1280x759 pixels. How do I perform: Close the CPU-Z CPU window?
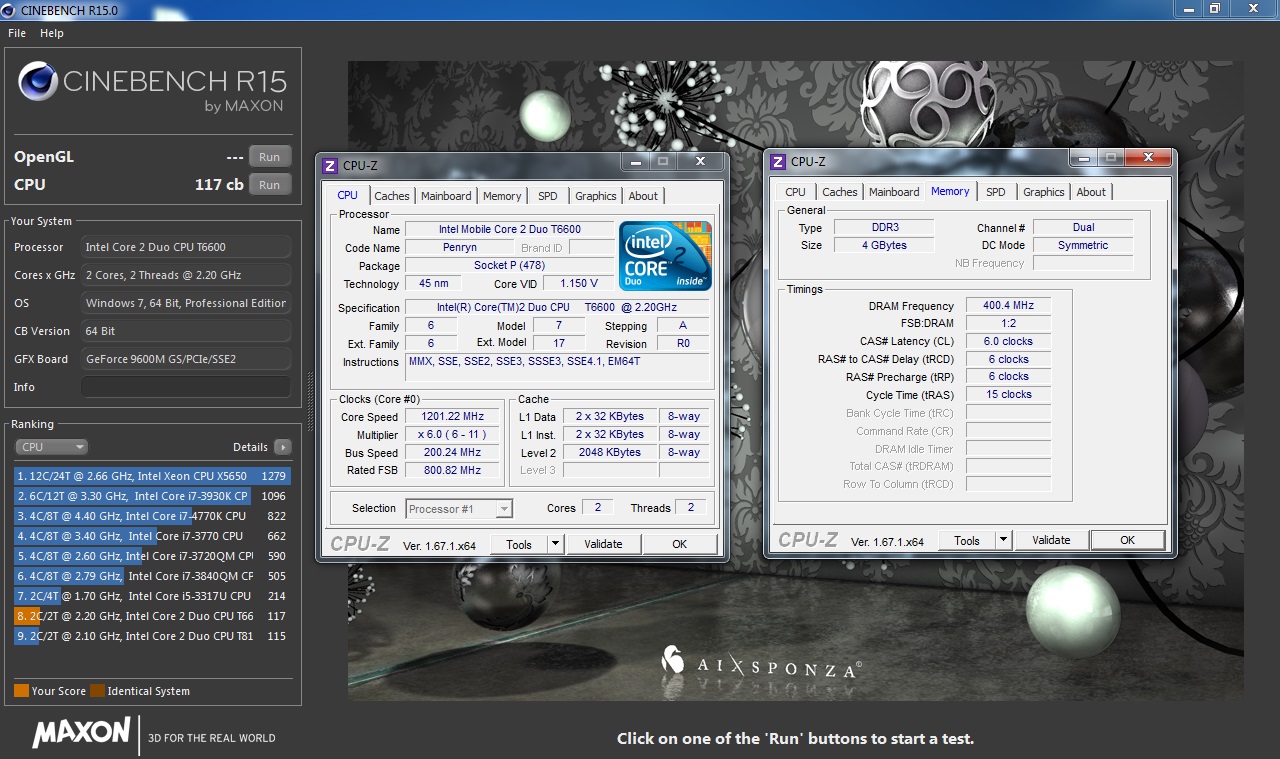(x=700, y=161)
